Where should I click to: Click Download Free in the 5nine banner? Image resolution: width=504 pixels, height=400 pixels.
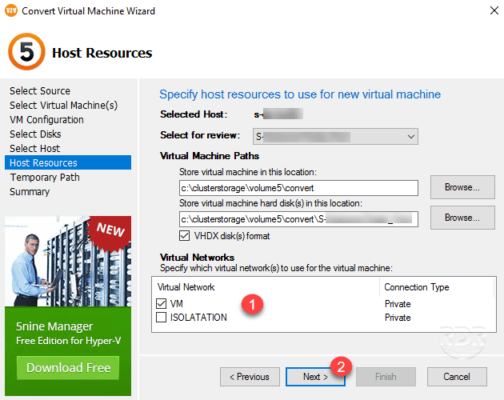68,367
